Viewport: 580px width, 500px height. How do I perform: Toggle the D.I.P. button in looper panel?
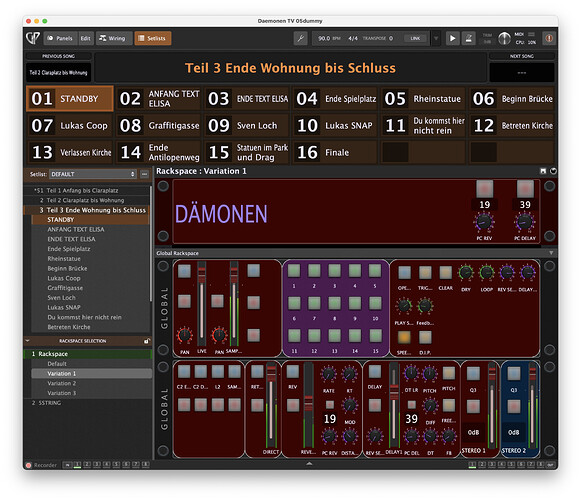pyautogui.click(x=425, y=337)
